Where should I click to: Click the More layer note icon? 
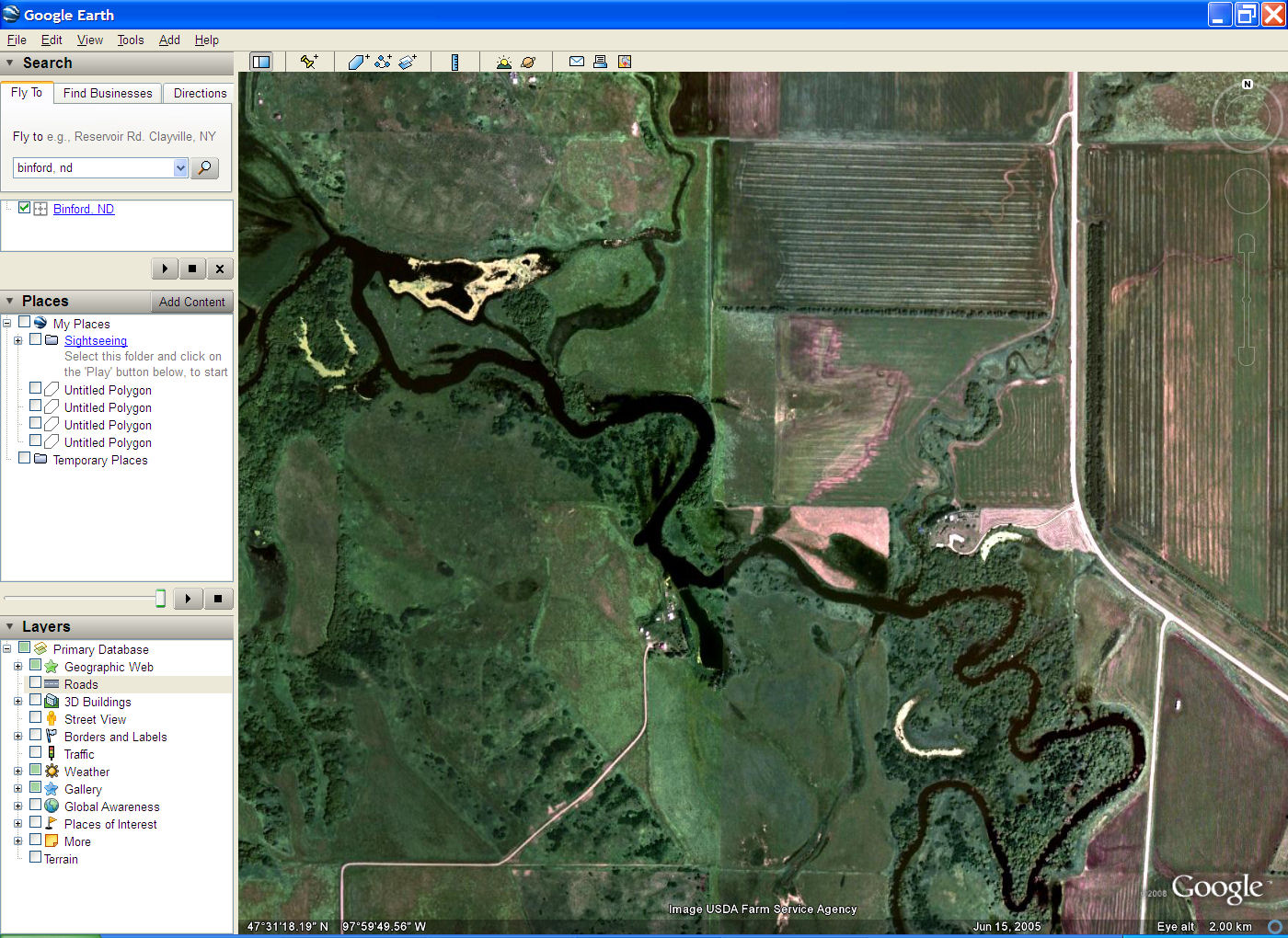52,841
